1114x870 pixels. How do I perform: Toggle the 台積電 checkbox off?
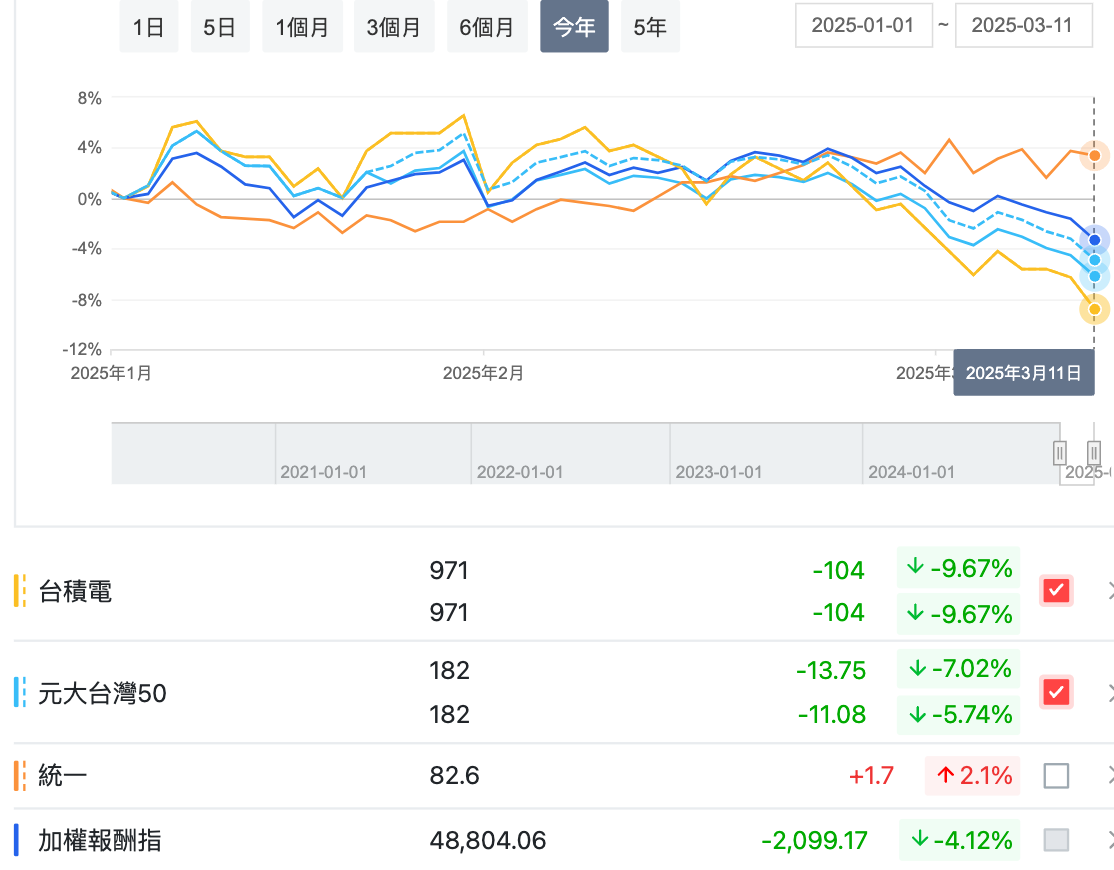[x=1056, y=590]
